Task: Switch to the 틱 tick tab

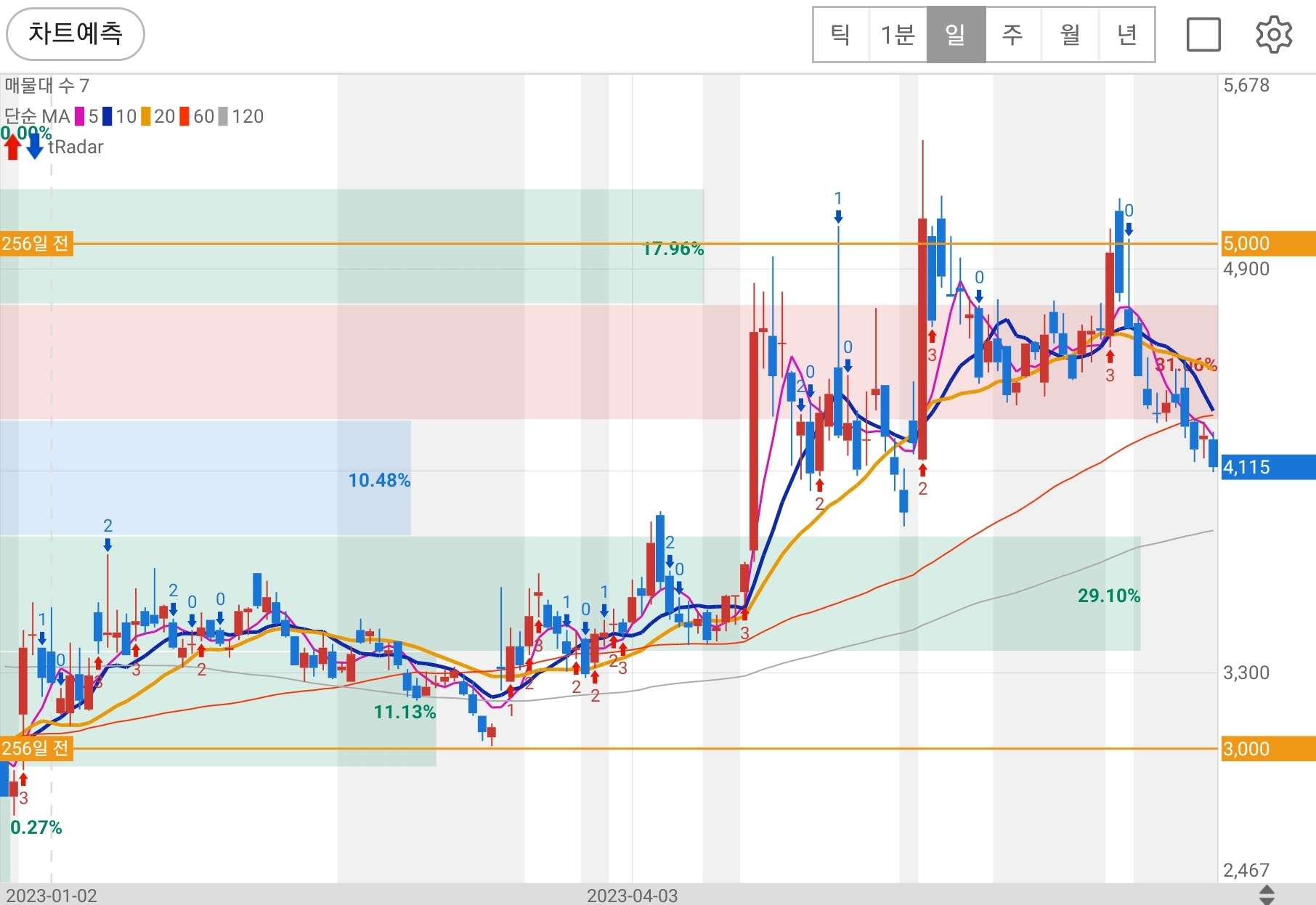Action: (x=841, y=35)
